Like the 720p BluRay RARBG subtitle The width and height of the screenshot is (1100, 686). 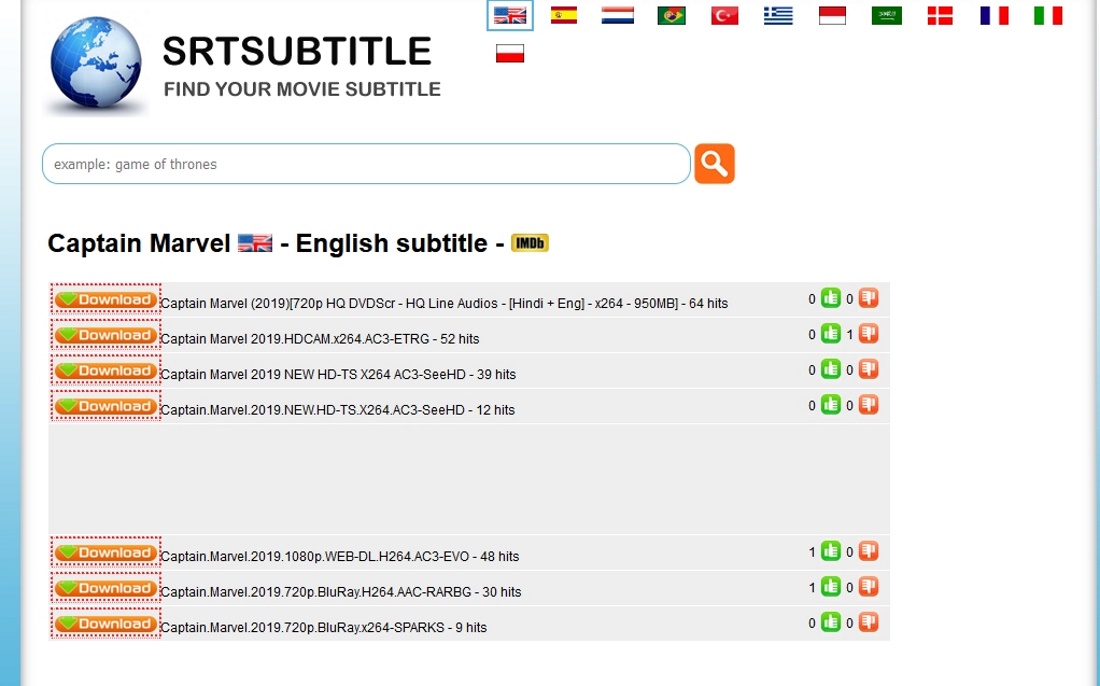830,587
